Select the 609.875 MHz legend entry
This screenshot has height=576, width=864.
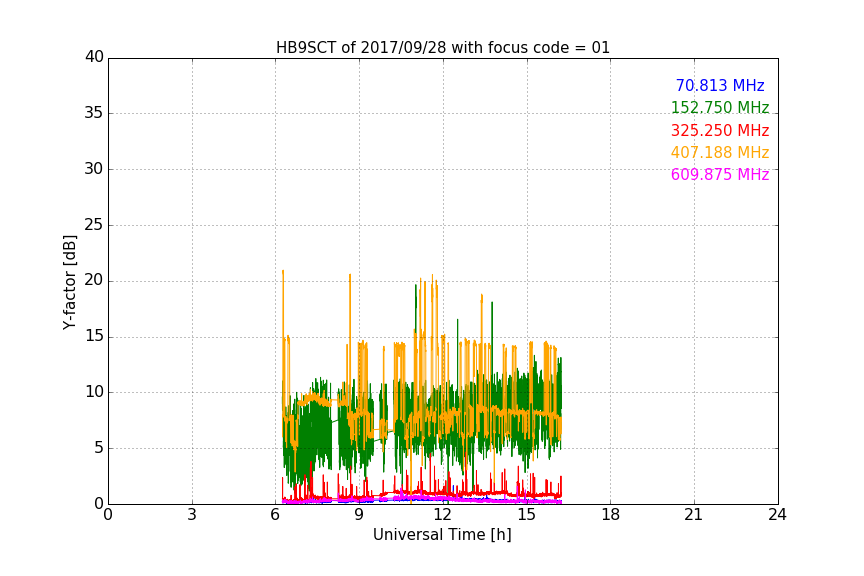720,174
